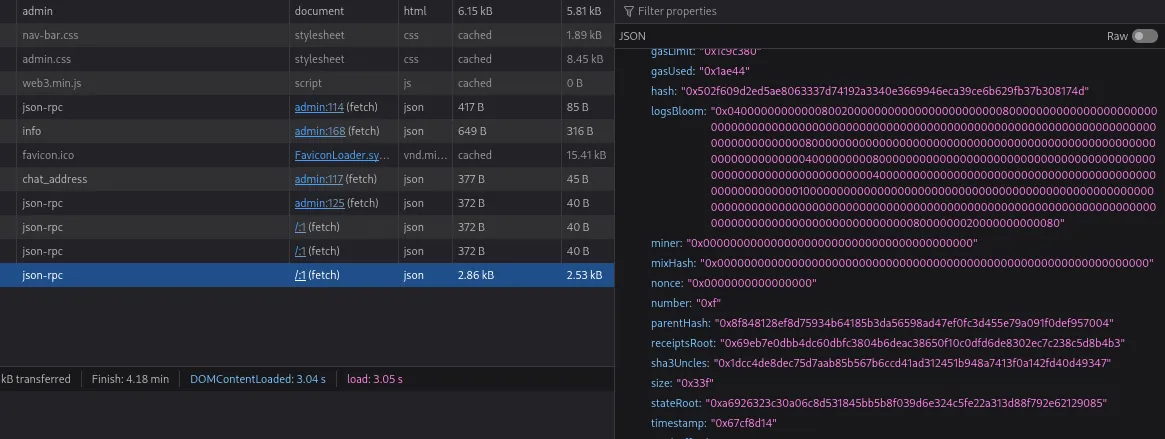Click the stateRoot property value
The height and width of the screenshot is (439, 1165).
tap(906, 403)
